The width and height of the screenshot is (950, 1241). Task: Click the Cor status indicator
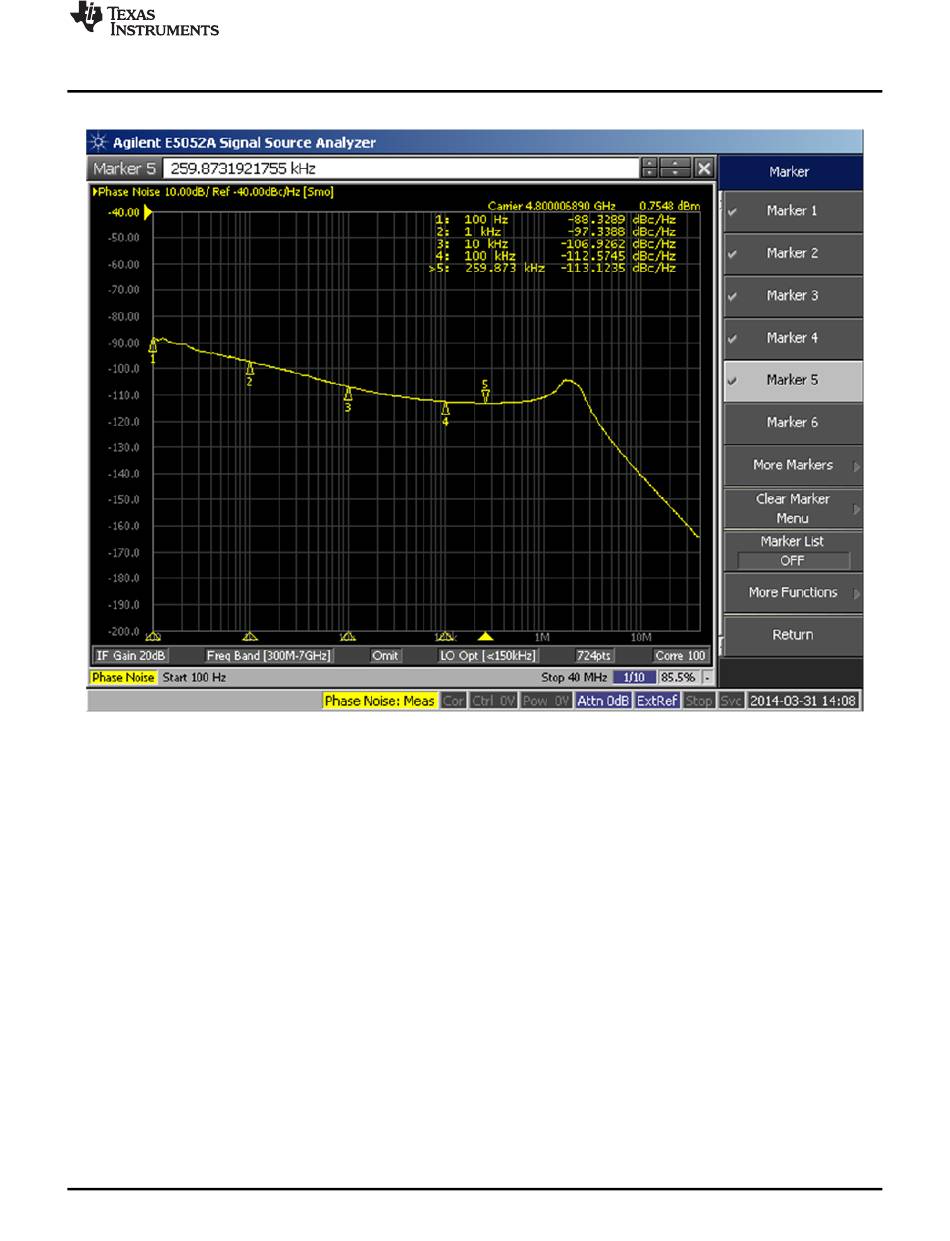click(x=454, y=701)
